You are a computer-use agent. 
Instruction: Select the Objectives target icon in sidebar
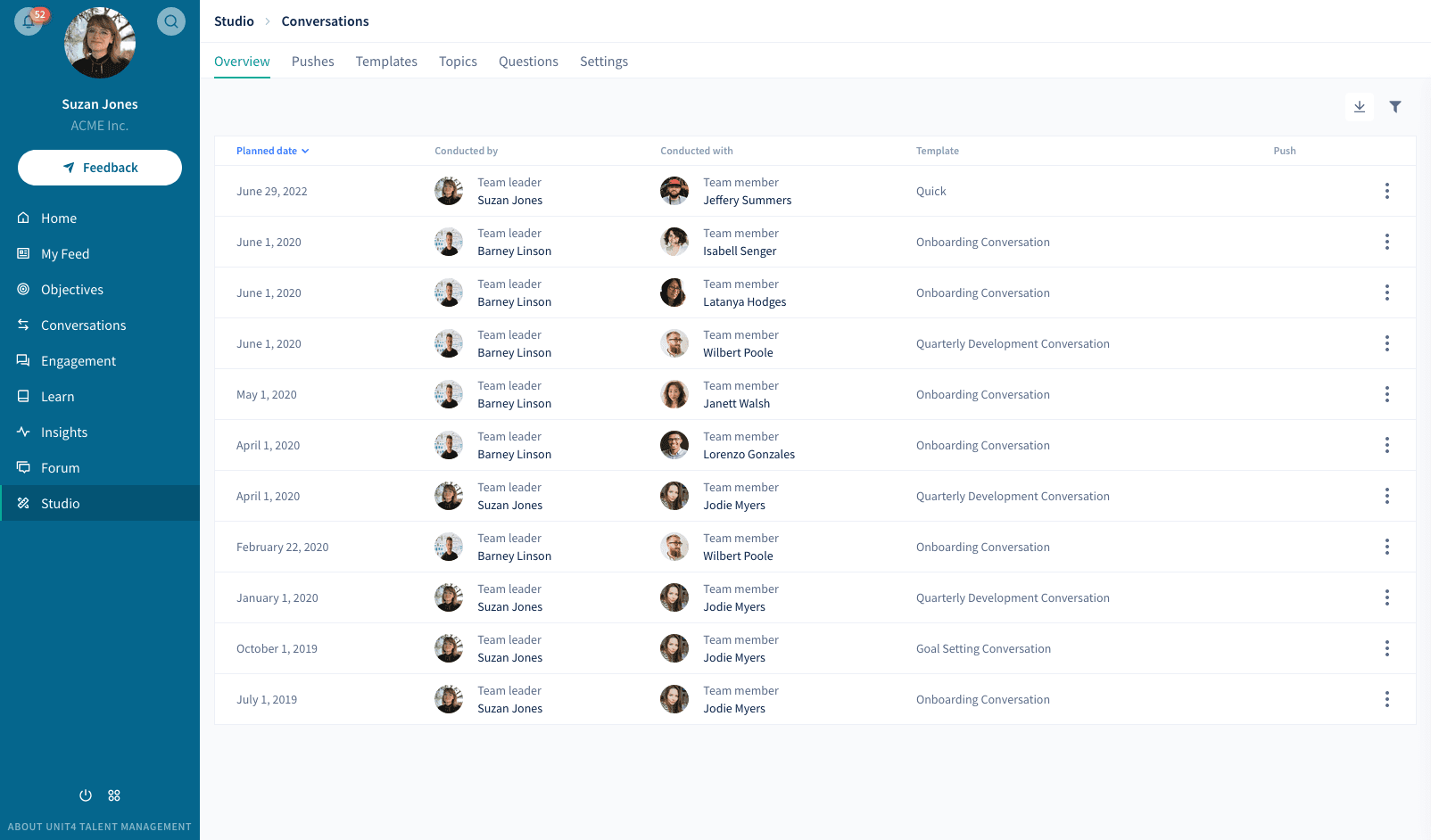(x=22, y=289)
